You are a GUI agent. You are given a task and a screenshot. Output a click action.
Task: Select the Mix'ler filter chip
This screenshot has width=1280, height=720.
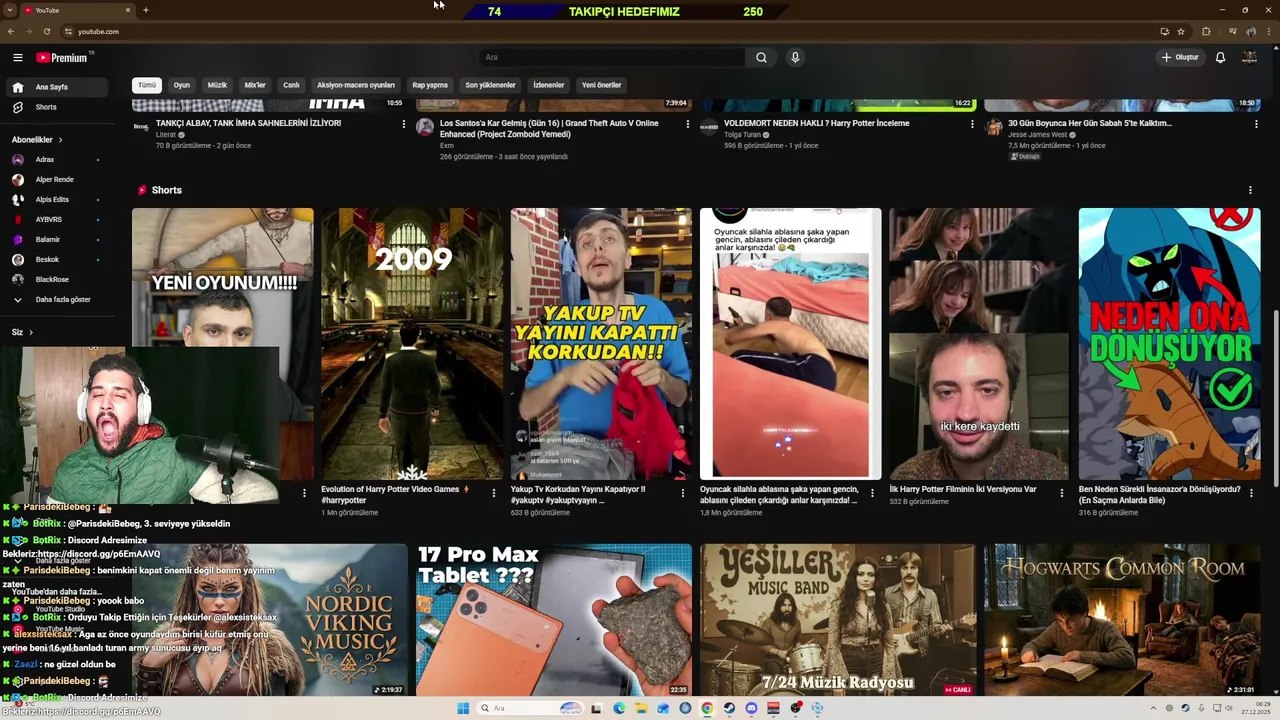(255, 85)
